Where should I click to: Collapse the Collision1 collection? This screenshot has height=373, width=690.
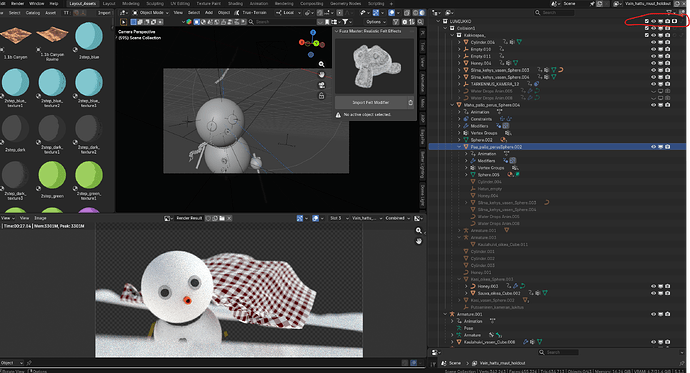(x=445, y=28)
